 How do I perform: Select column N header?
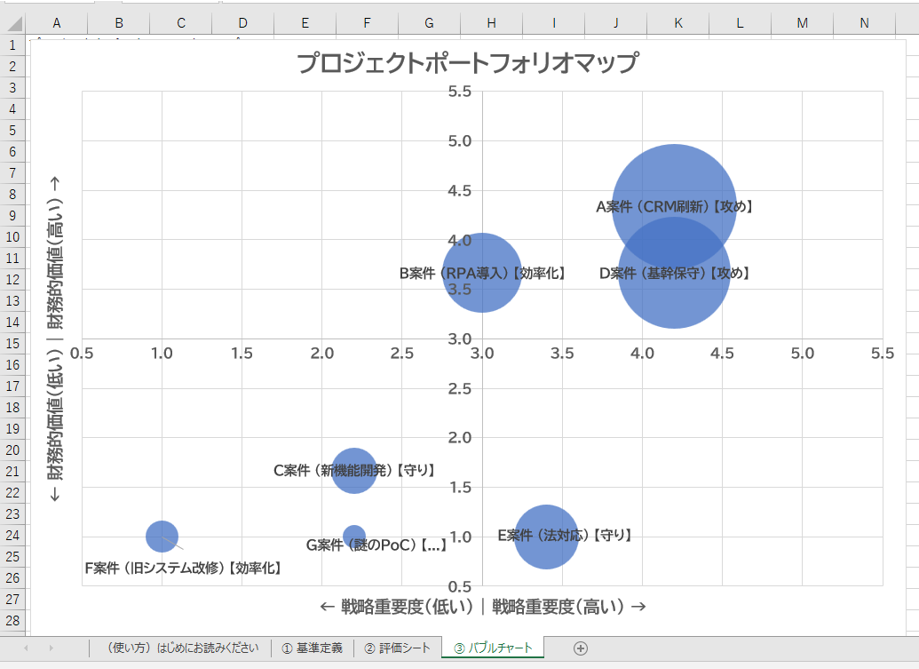tap(863, 23)
